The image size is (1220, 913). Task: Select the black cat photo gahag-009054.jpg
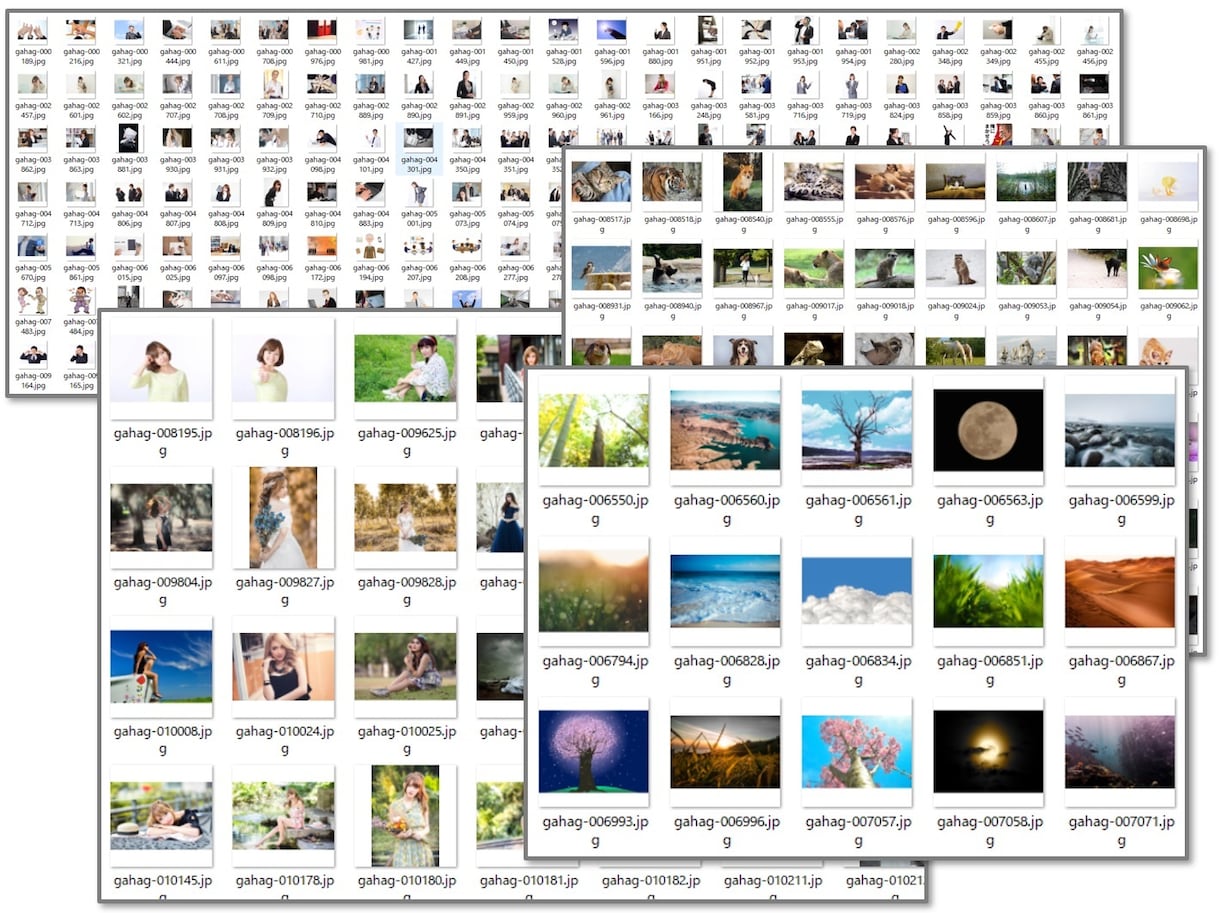pos(1097,268)
